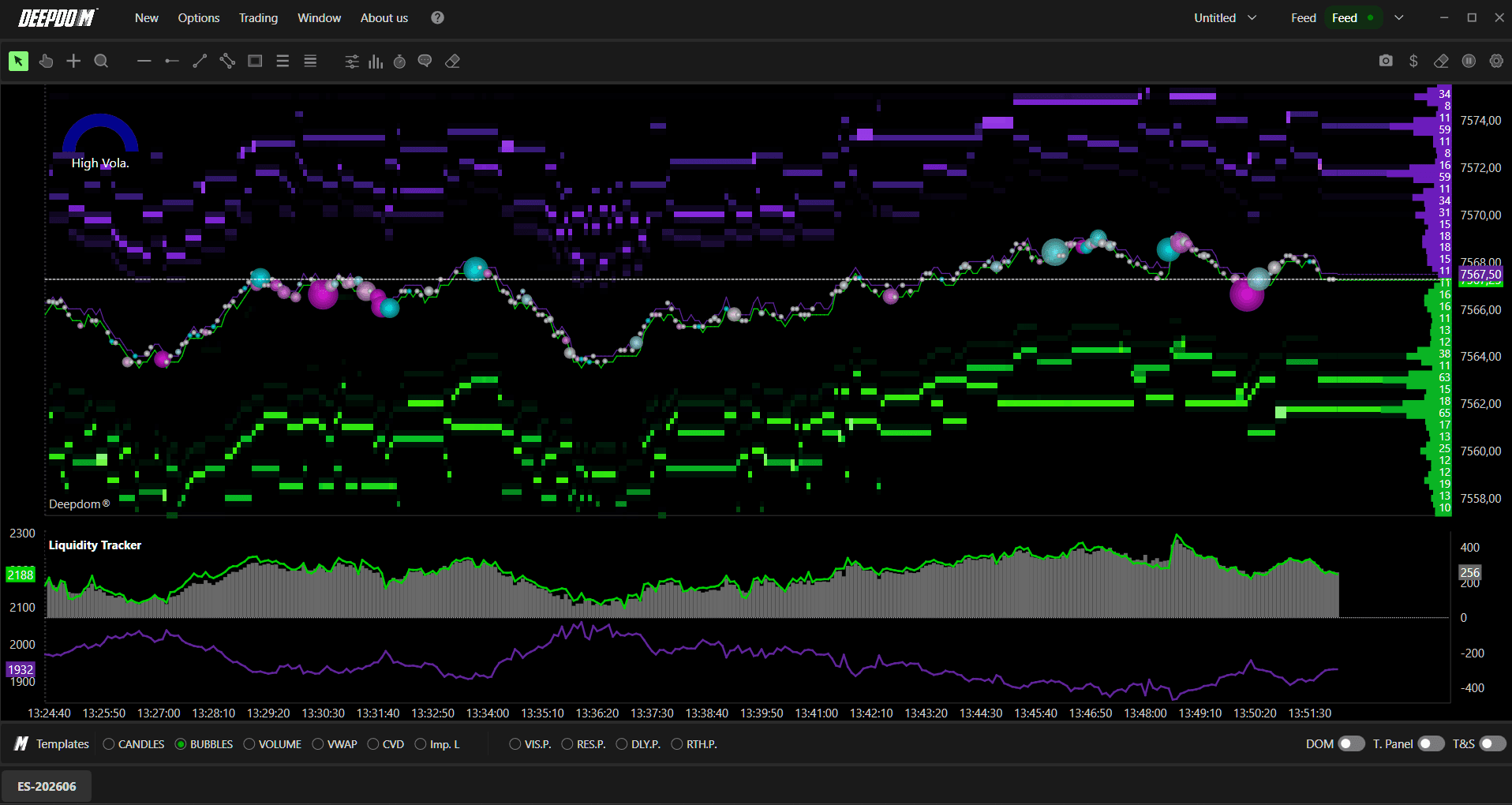The image size is (1512, 805).
Task: Open the bar chart indicator icon
Action: (x=376, y=61)
